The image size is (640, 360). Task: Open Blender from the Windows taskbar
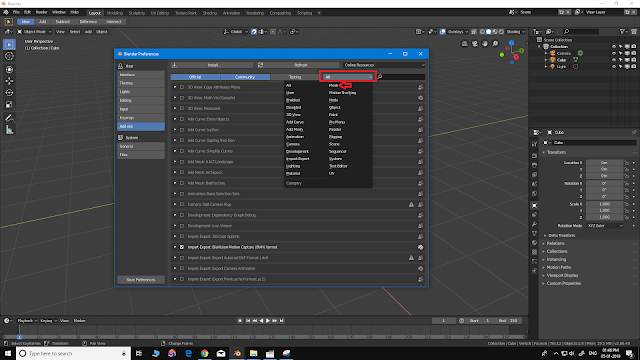(237, 353)
